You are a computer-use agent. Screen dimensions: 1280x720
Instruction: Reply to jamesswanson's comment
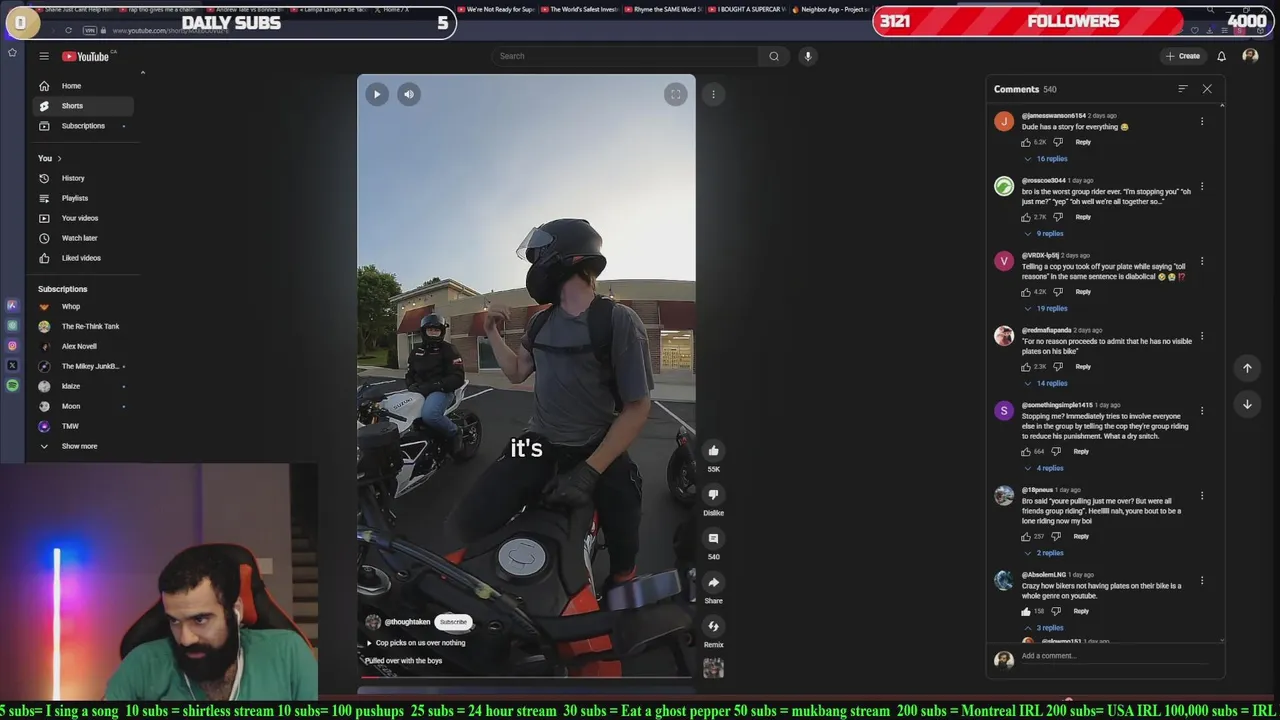tap(1083, 142)
